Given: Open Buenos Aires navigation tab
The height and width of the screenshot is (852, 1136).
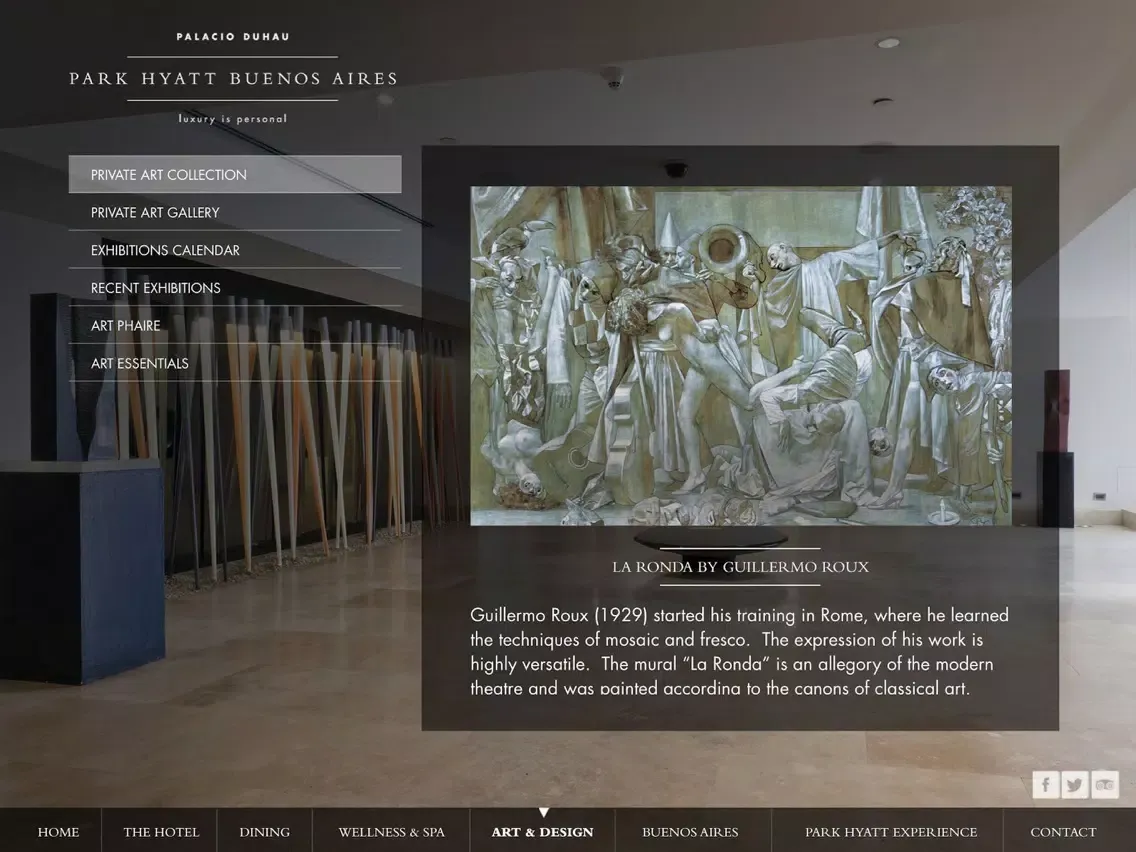Looking at the screenshot, I should point(690,832).
